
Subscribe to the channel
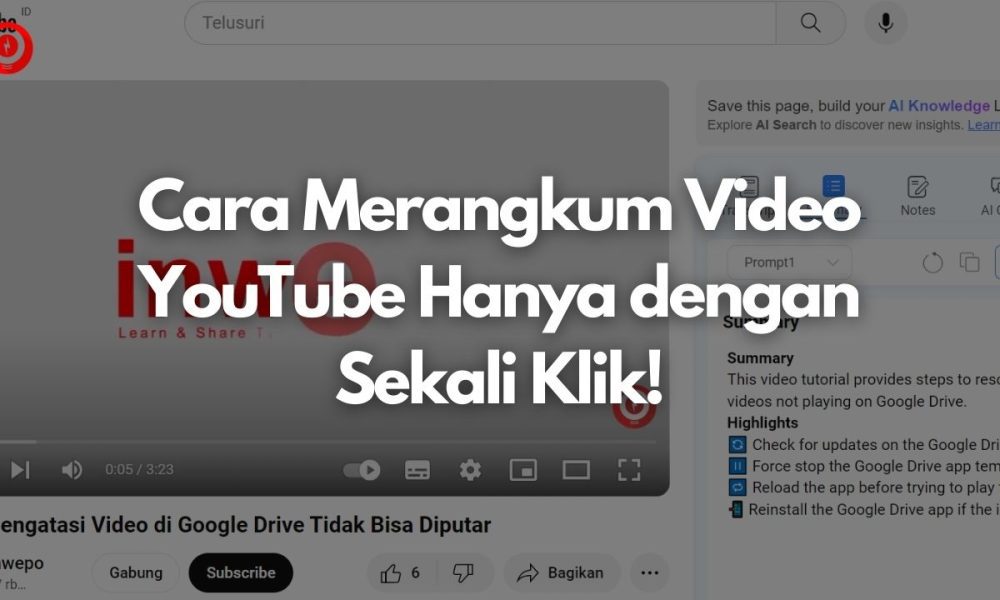point(240,572)
